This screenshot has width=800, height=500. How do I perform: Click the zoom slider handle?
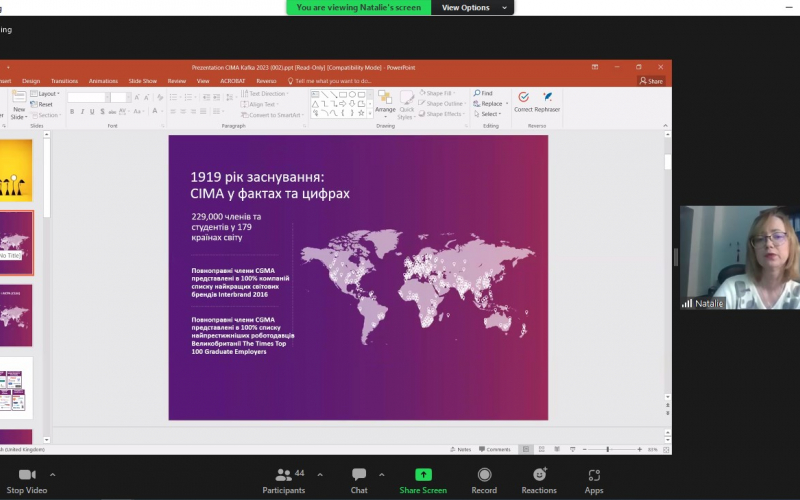(608, 449)
